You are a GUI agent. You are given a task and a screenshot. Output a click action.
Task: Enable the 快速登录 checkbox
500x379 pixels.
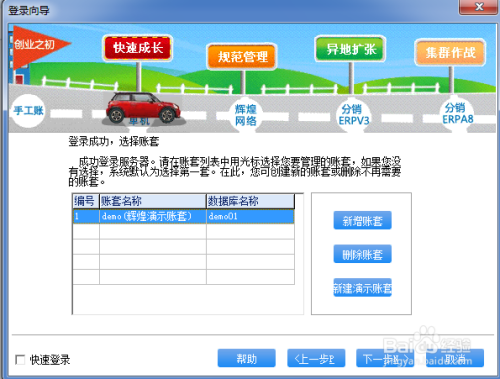coord(20,360)
